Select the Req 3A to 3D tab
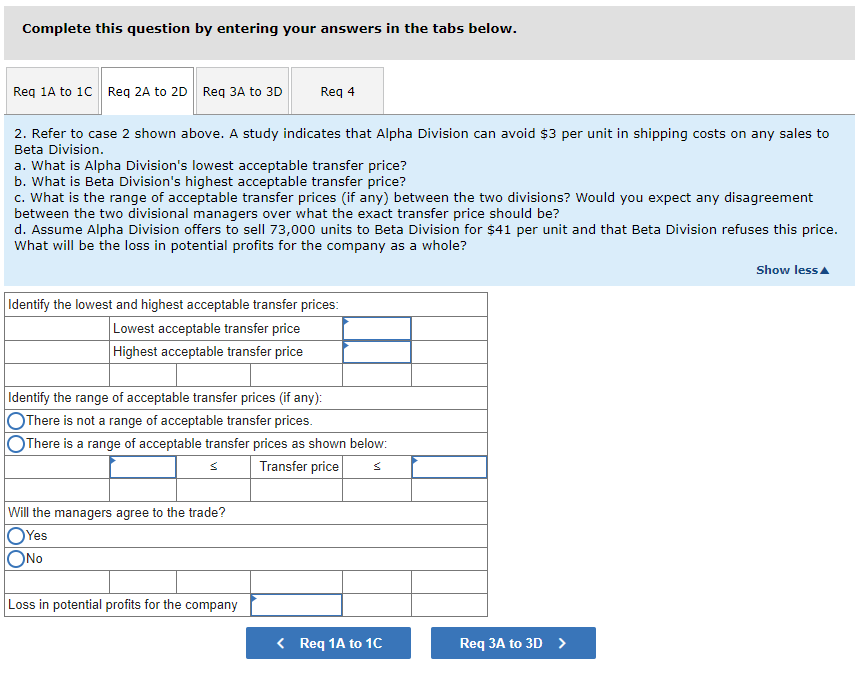This screenshot has width=860, height=681. pos(242,90)
